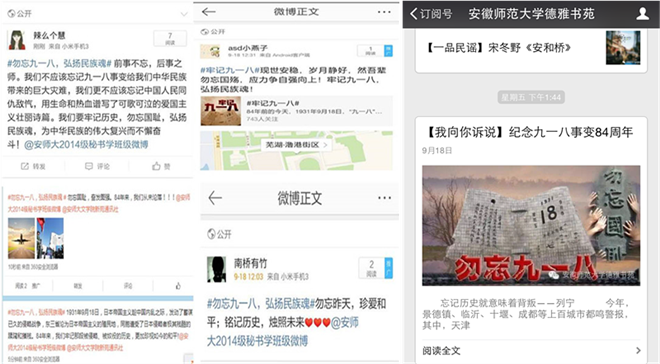The image size is (660, 364).
Task: Open 辣么个慧 avatar
Action: pyautogui.click(x=17, y=40)
